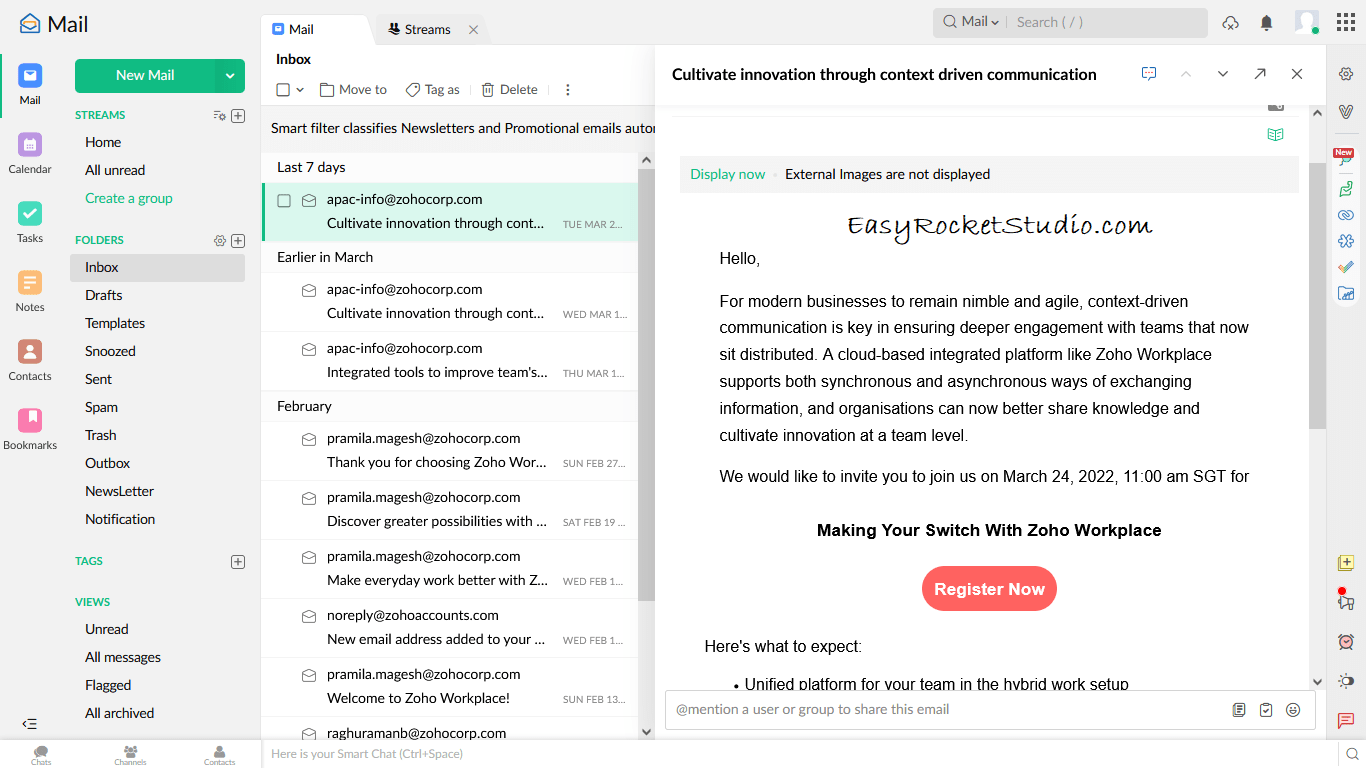Toggle the night mode switch in right sidebar
This screenshot has height=768, width=1366.
point(1346,681)
